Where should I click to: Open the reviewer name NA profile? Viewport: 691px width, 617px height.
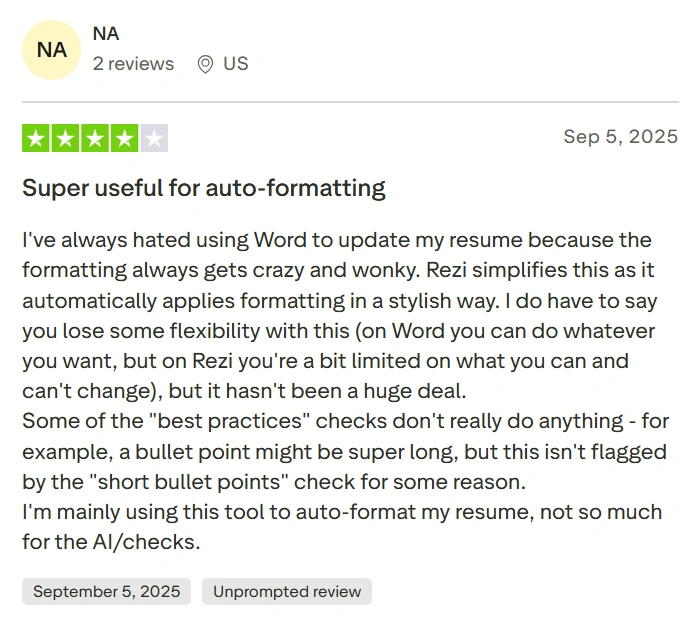(106, 33)
